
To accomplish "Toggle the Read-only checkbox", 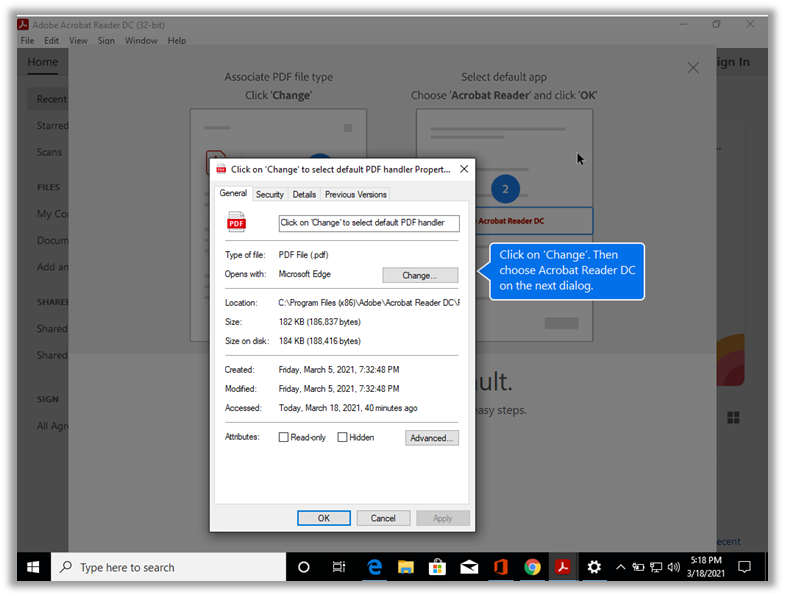I will coord(283,437).
